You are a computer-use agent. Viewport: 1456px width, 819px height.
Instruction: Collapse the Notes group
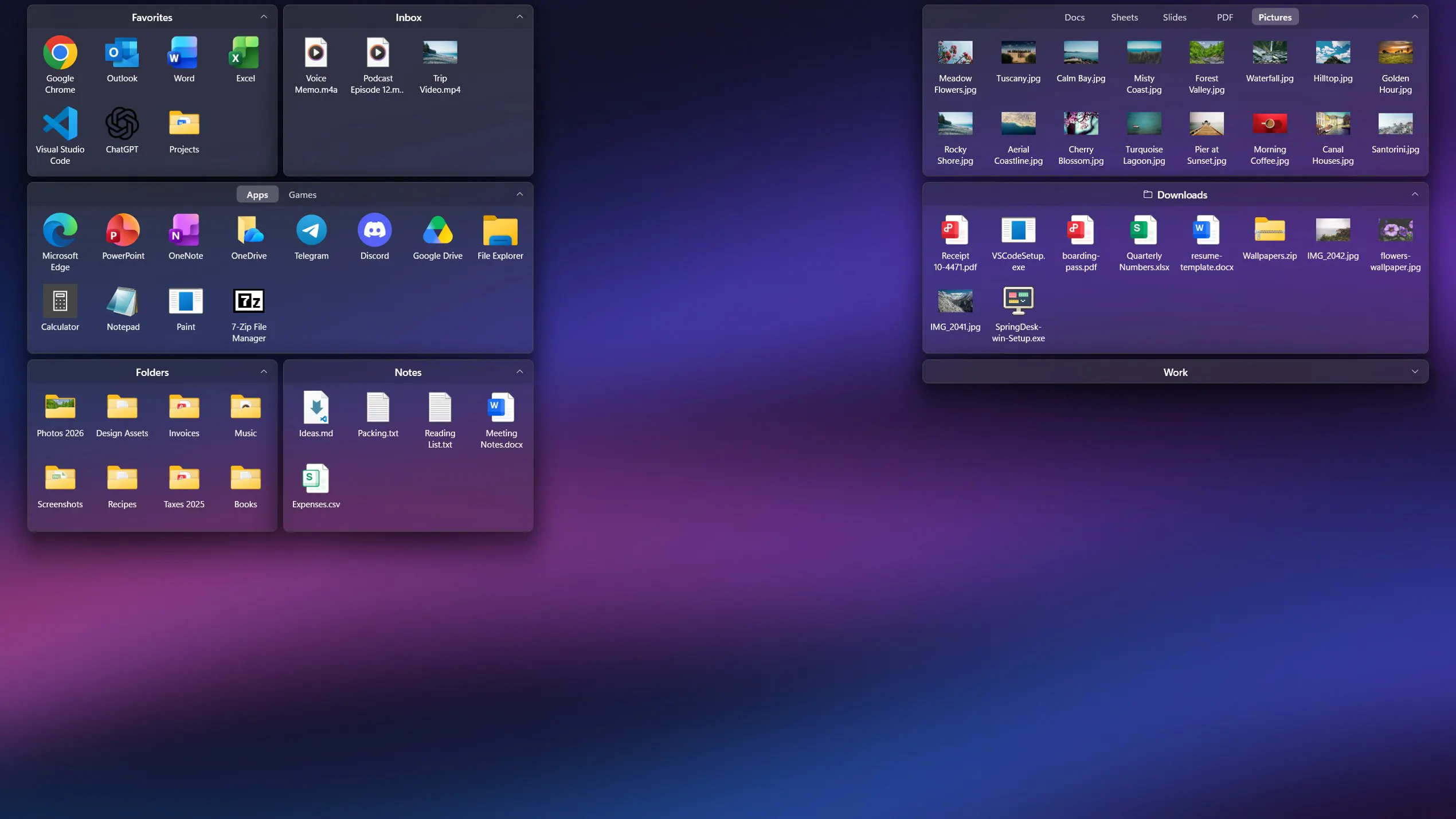click(x=520, y=372)
